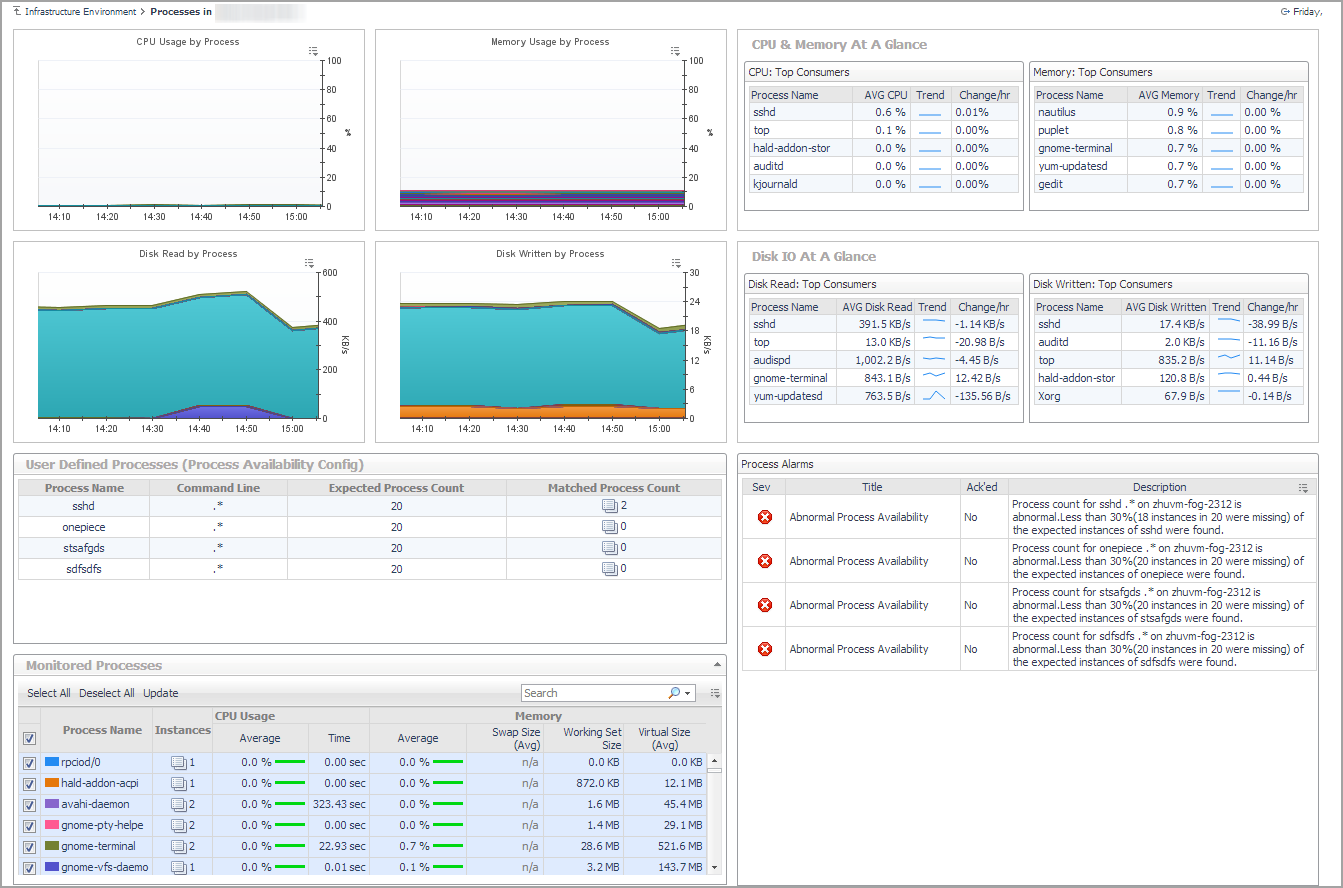Screen dimensions: 1343x888
Task: Click the magnifier icon in the Search box
Action: [x=675, y=693]
